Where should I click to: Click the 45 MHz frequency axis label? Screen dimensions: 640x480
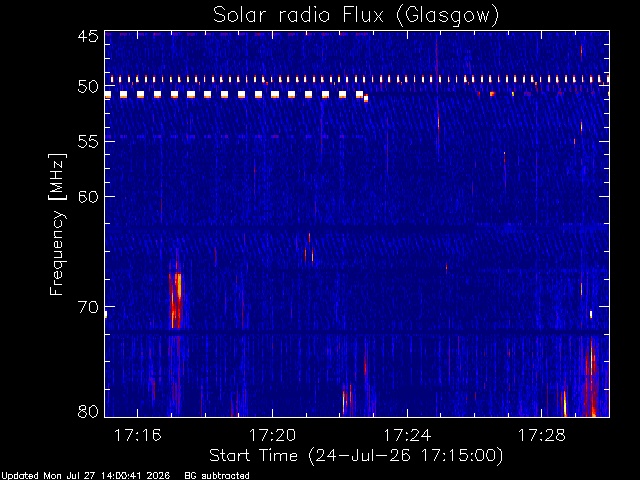pyautogui.click(x=88, y=36)
